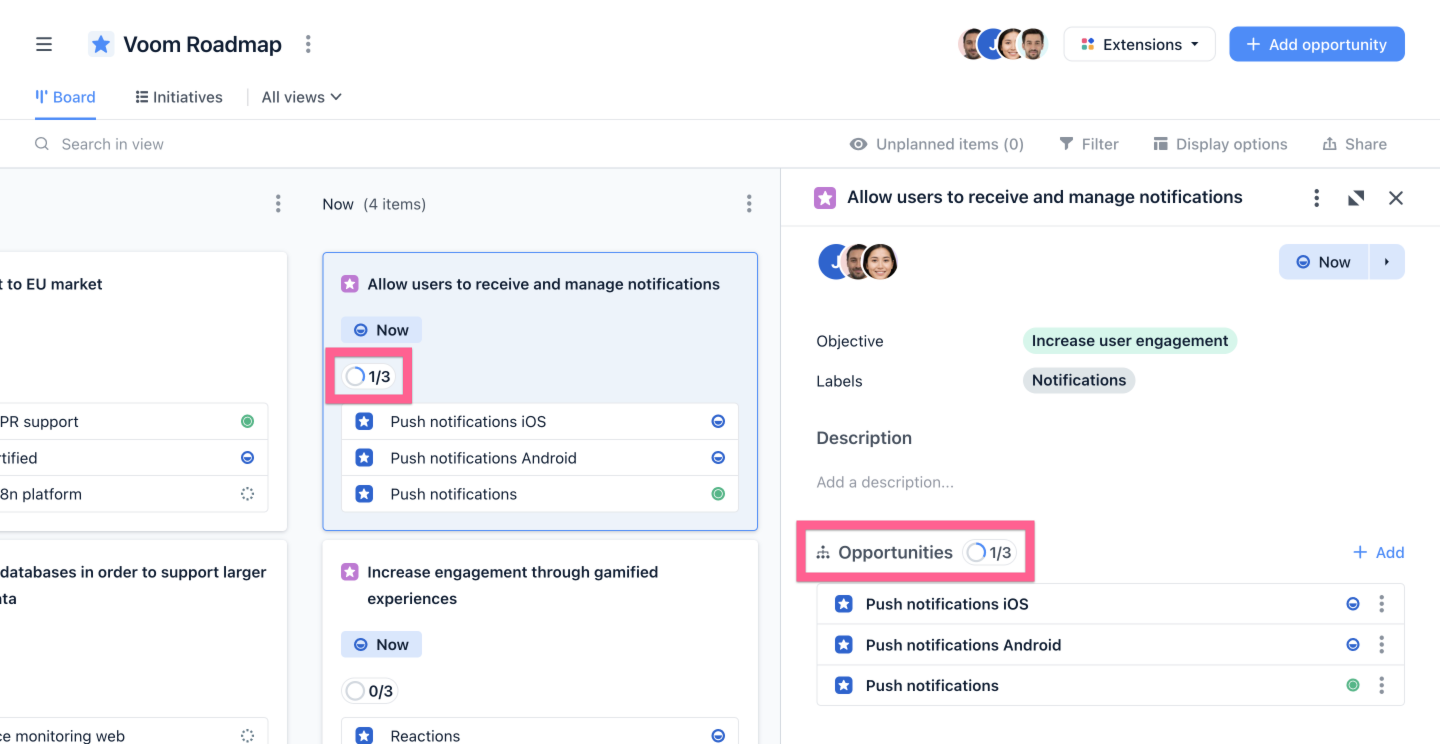Open the Extensions dropdown
Viewport: 1440px width, 744px height.
1139,44
